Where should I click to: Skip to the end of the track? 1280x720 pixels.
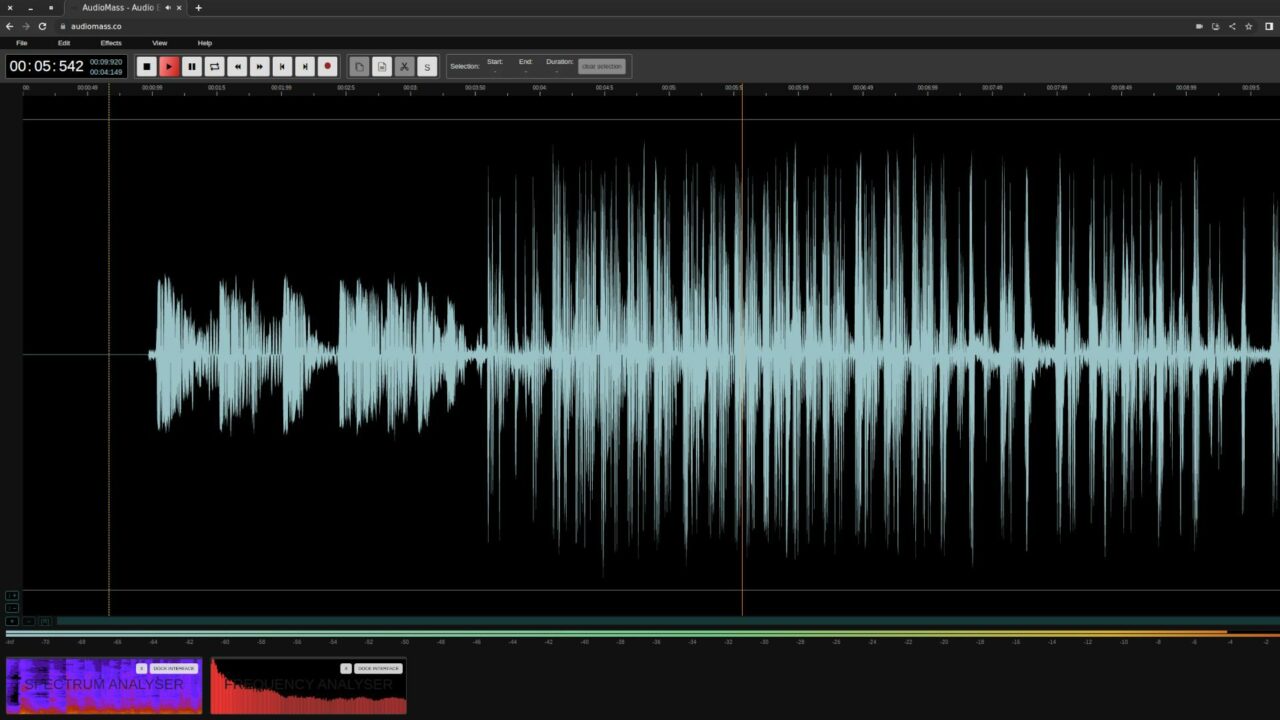[305, 66]
